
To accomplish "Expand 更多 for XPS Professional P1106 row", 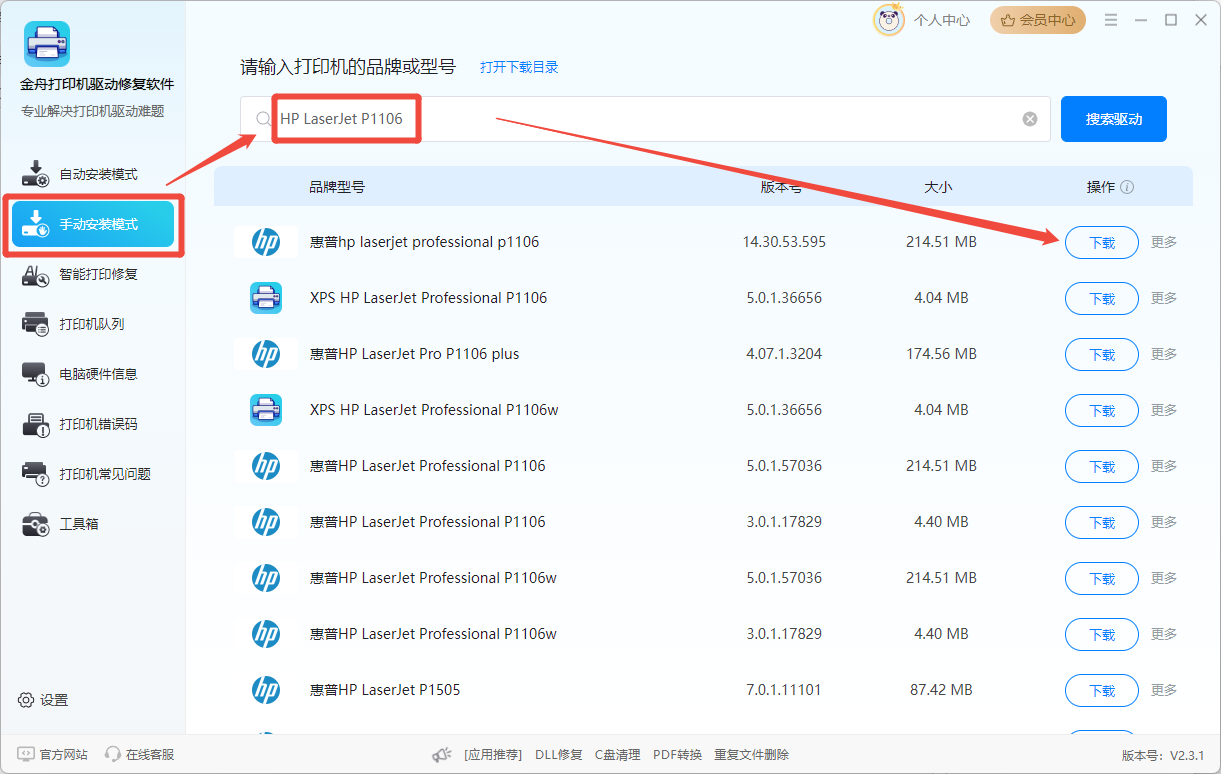I will pyautogui.click(x=1164, y=298).
